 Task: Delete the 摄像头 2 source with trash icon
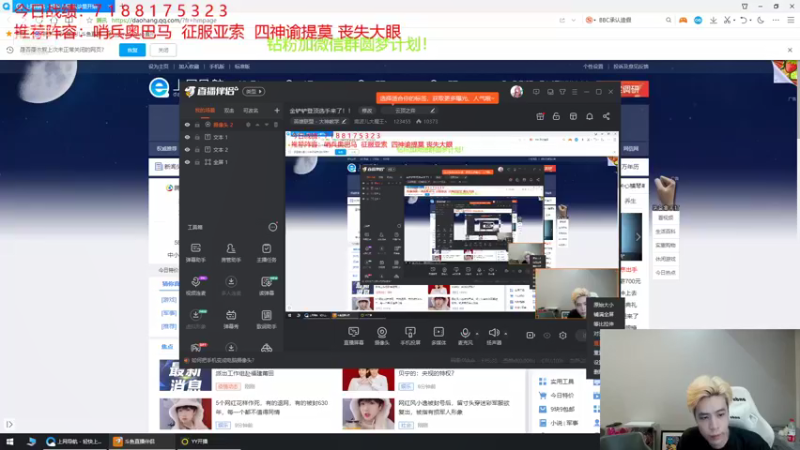point(276,124)
